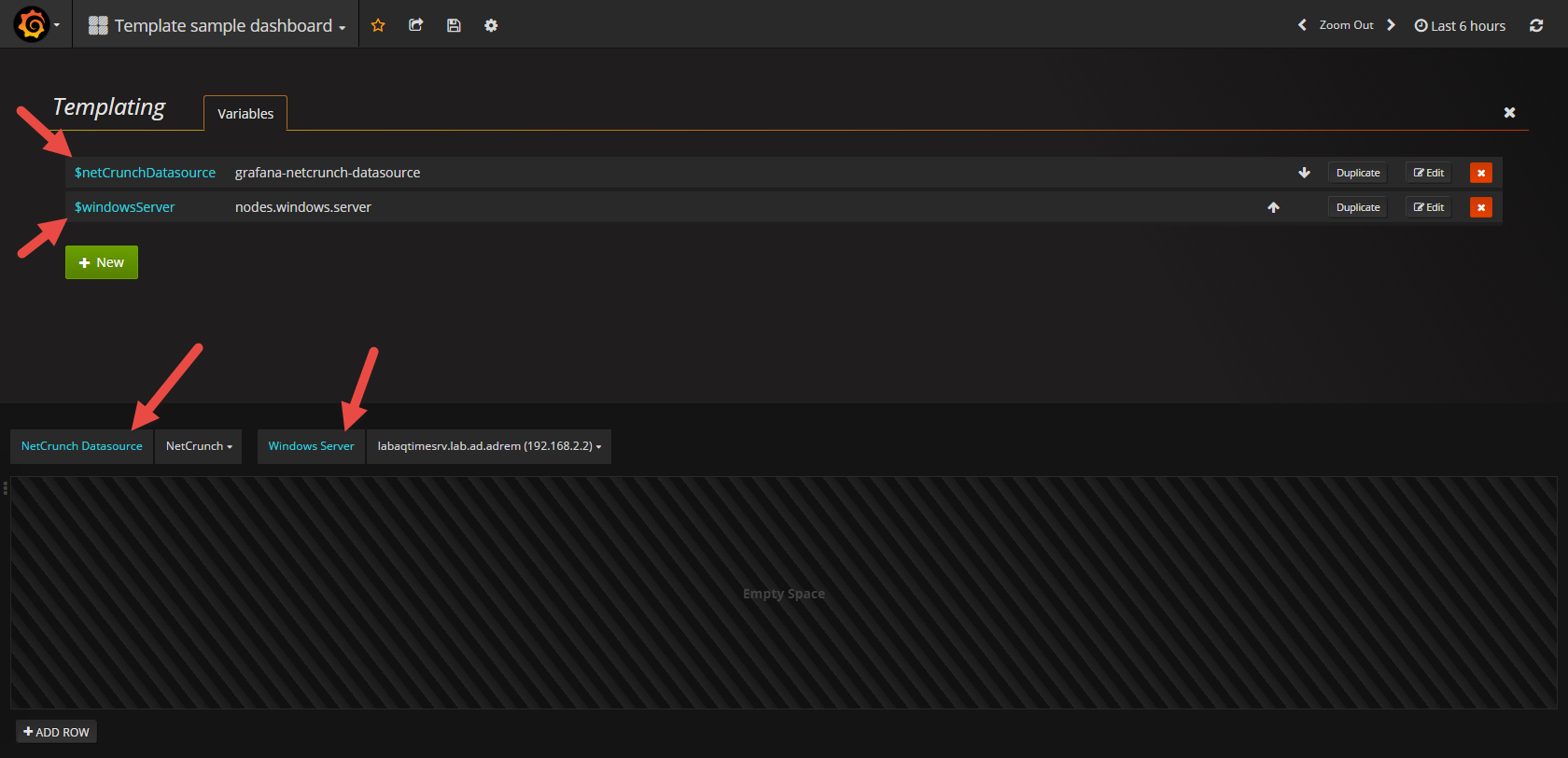Open the NetCrunch datasource value dropdown

[199, 446]
